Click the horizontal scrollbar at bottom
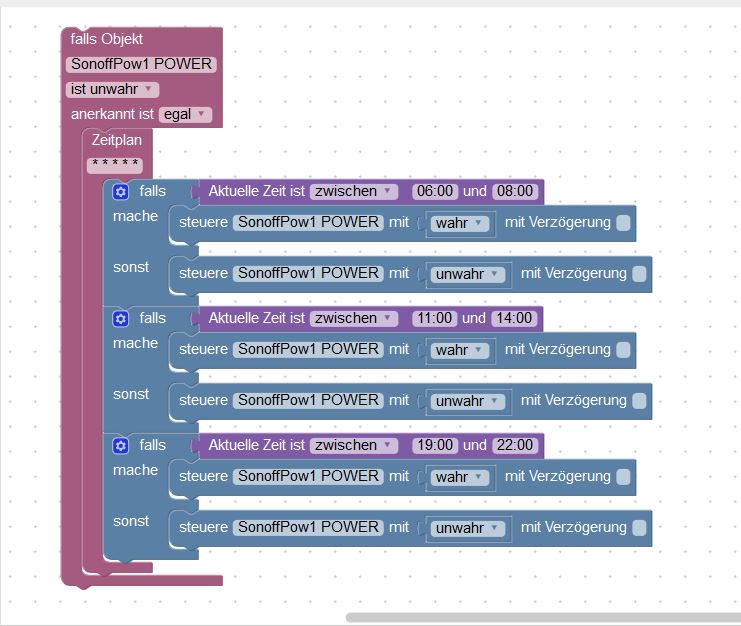The image size is (741, 626). click(543, 617)
